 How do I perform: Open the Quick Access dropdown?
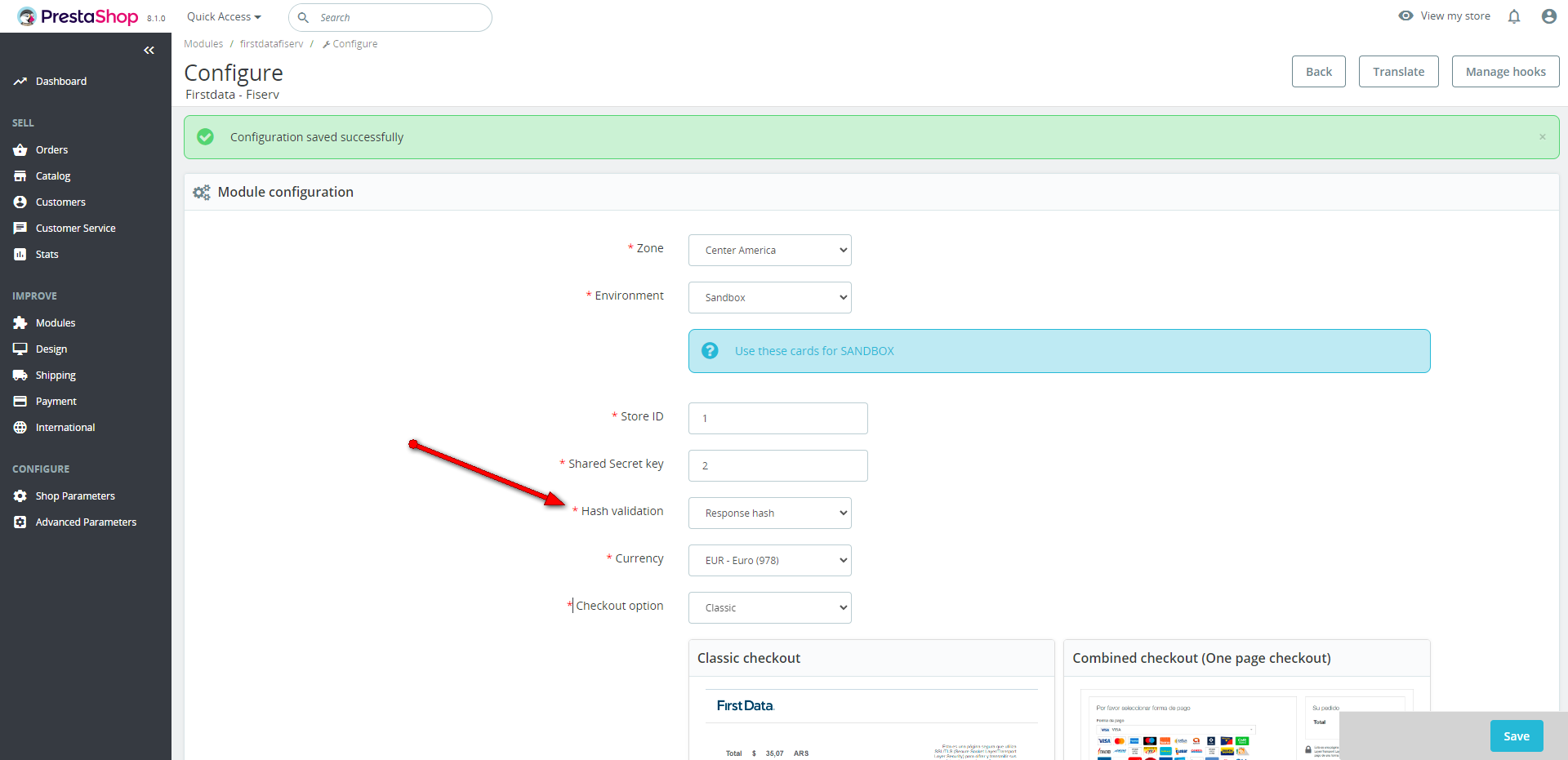[x=224, y=17]
